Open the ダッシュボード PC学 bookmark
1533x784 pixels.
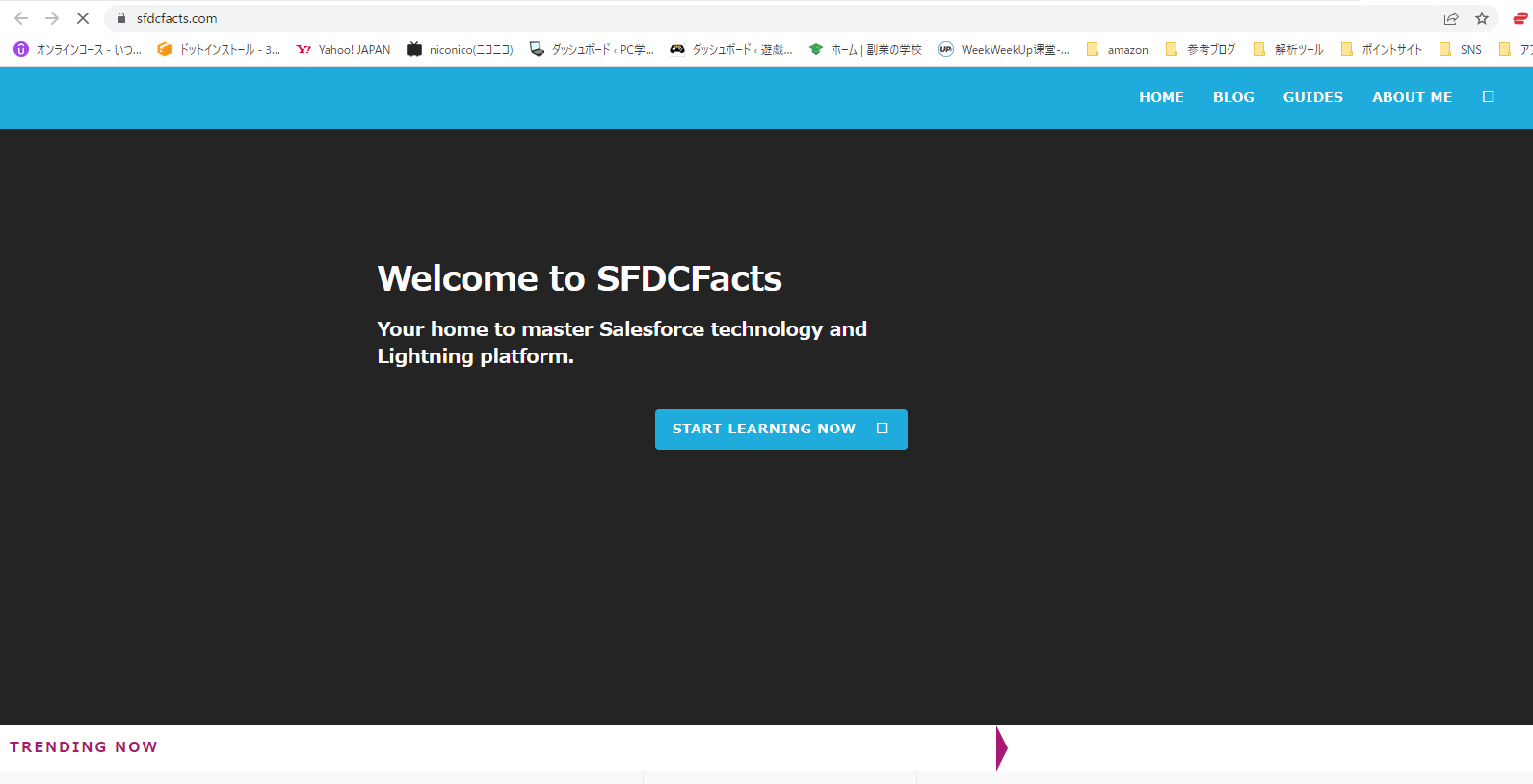coord(592,49)
